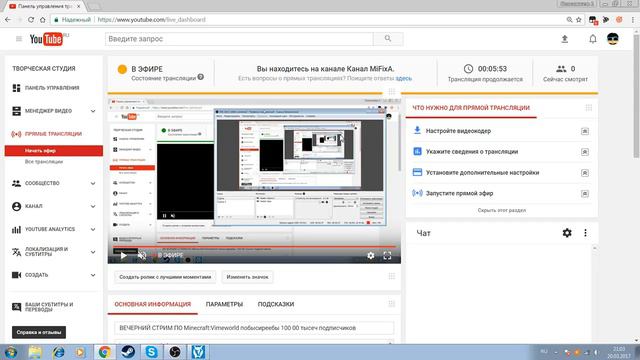Switch to Параметры tab
Screen dimensions: 640x360
point(224,304)
